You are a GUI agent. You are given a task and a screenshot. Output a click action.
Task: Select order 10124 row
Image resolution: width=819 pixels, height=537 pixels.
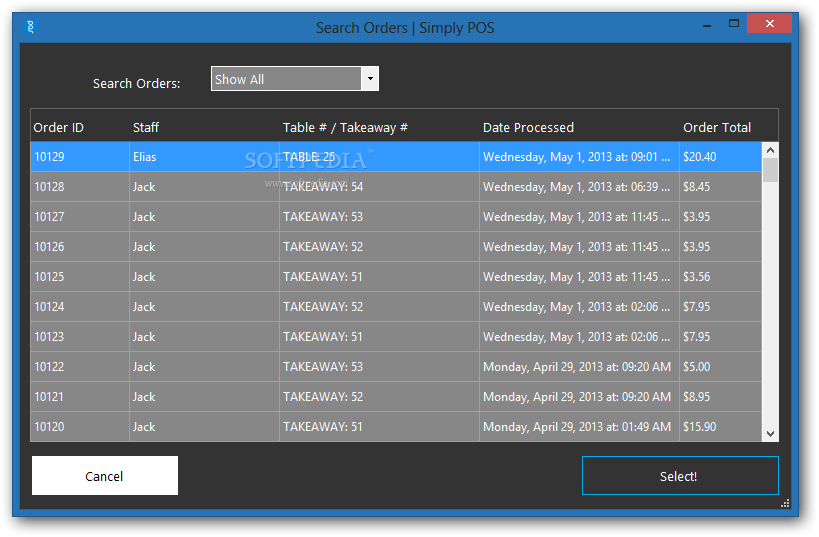[x=396, y=307]
